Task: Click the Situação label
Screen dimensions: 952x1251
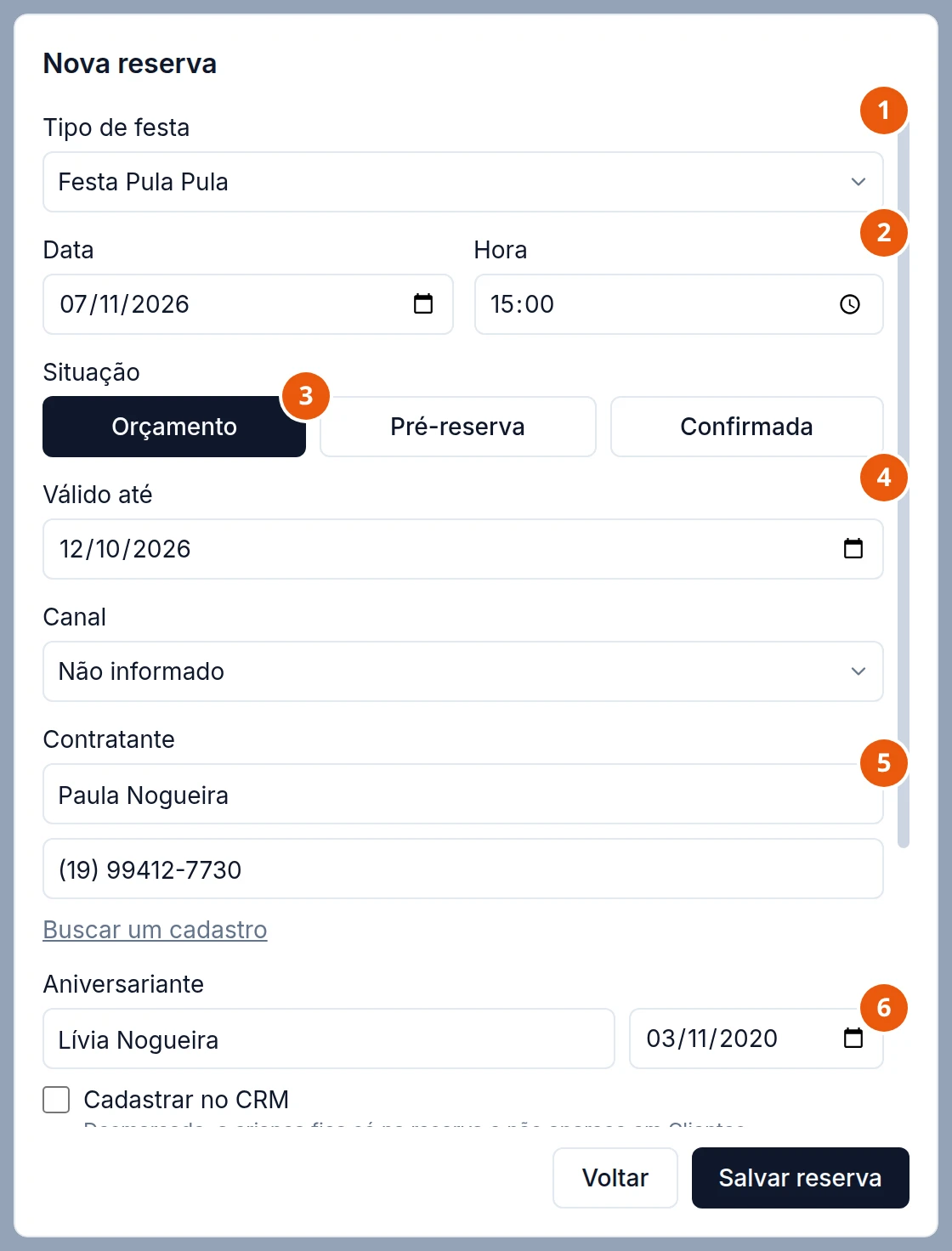Action: (x=92, y=372)
